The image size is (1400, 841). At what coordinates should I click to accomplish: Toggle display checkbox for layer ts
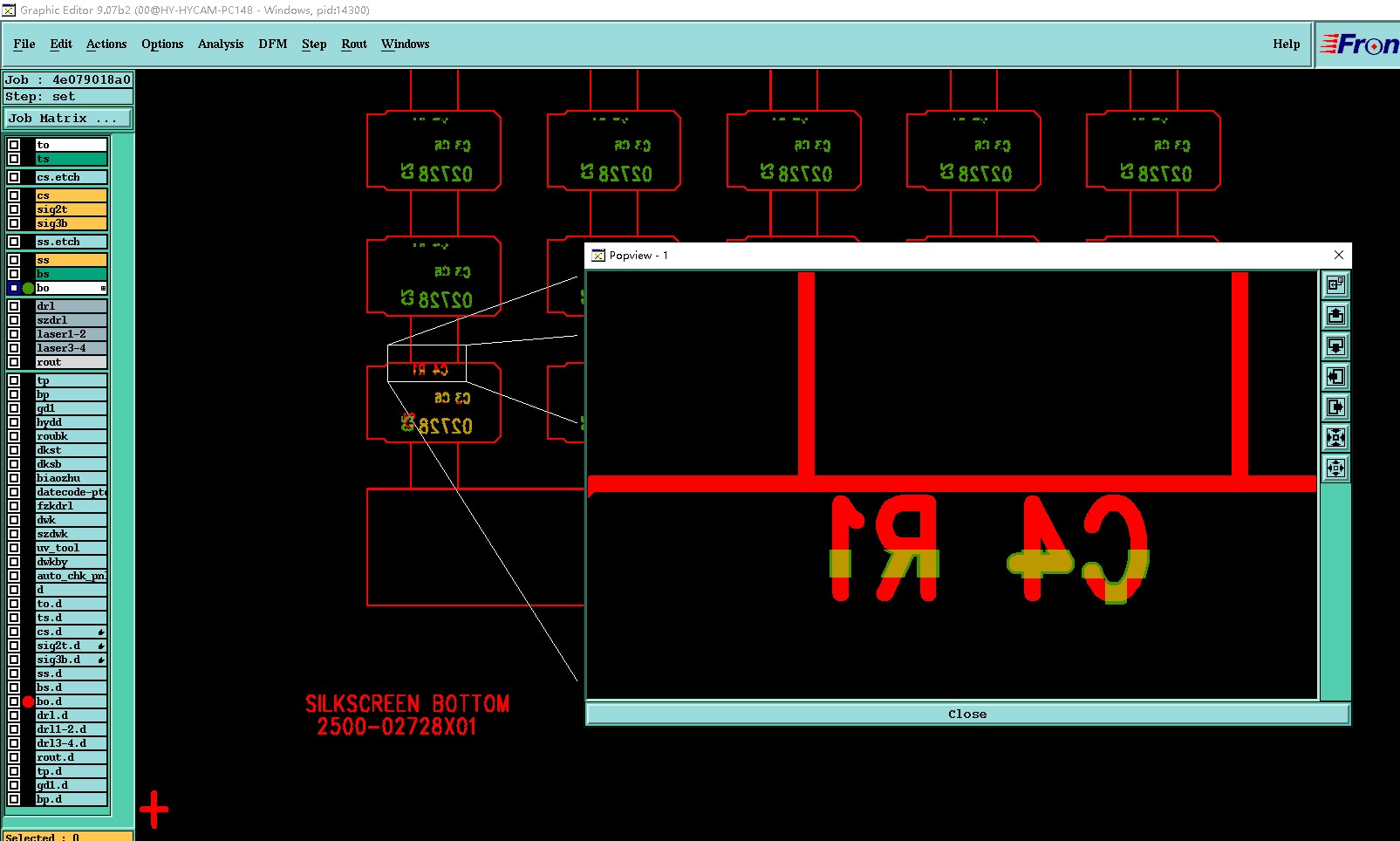(x=14, y=159)
